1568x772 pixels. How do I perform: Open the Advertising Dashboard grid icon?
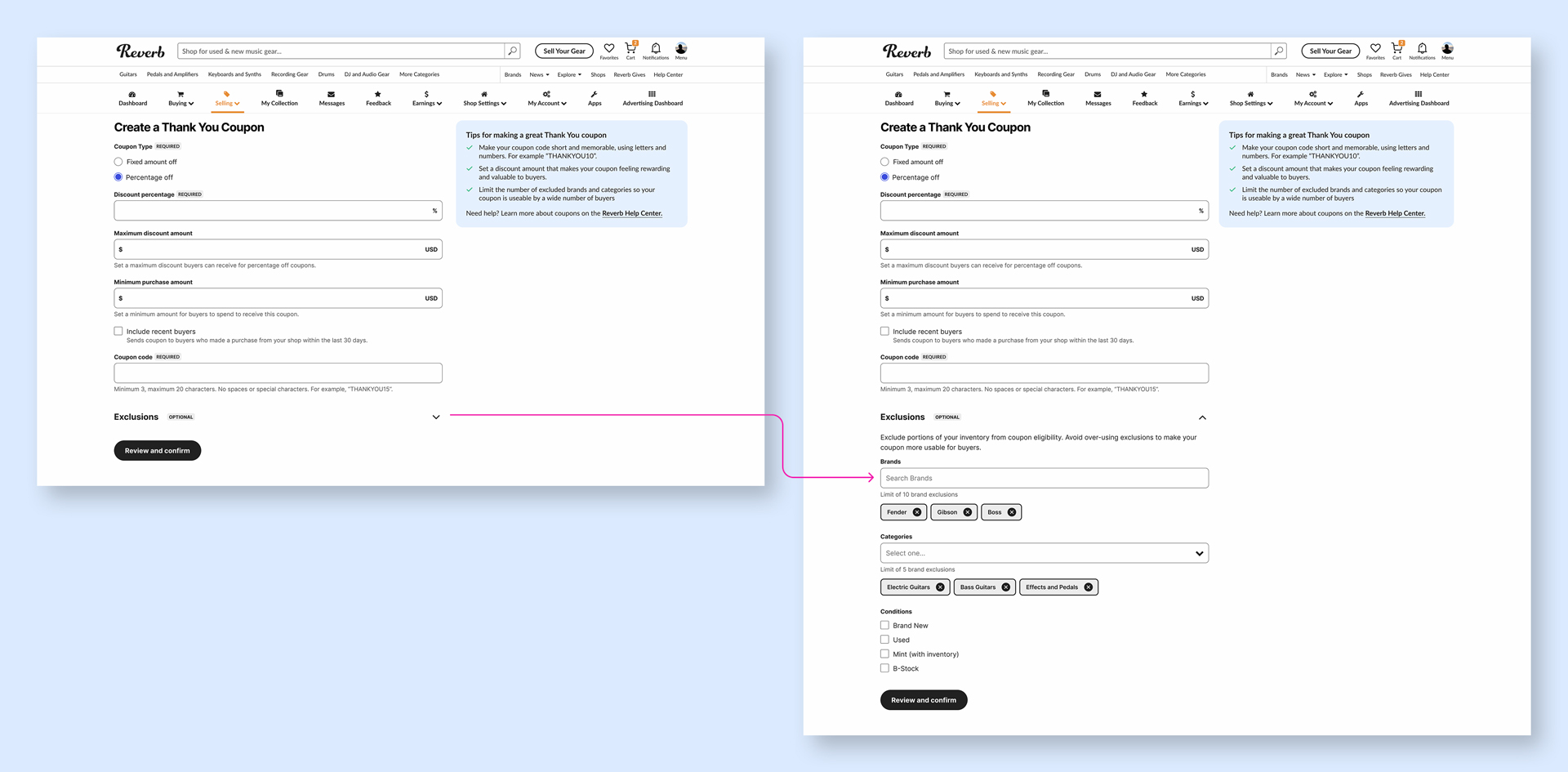pyautogui.click(x=652, y=94)
